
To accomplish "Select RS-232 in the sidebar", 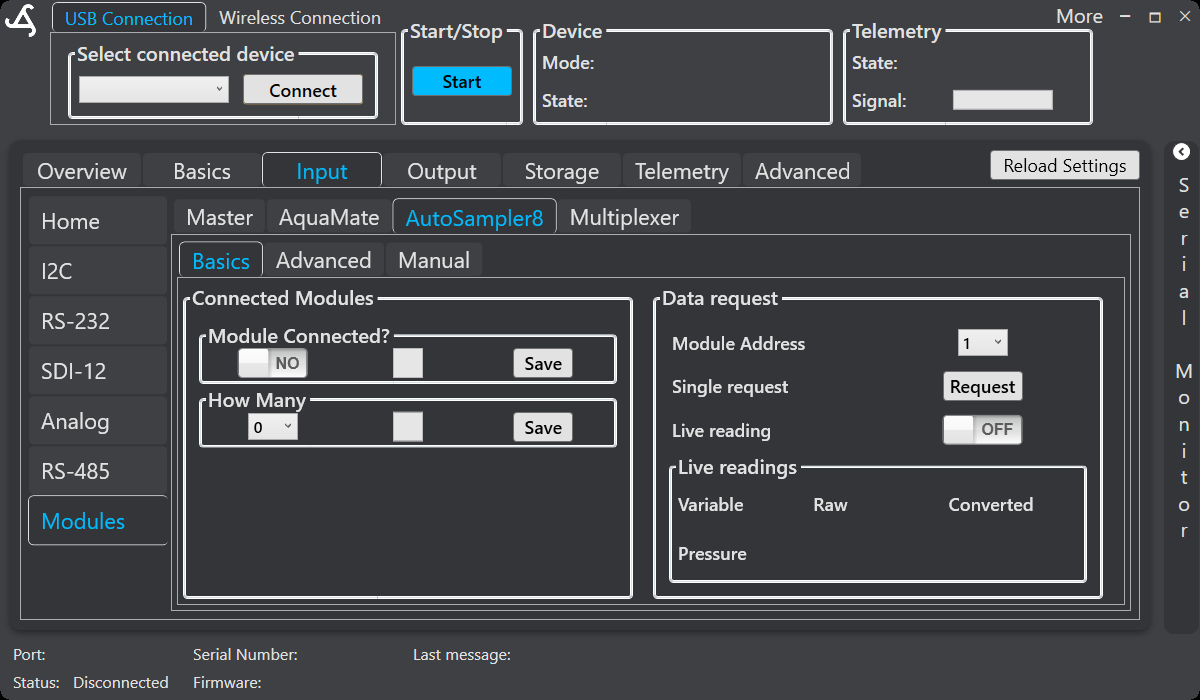I will (x=98, y=321).
